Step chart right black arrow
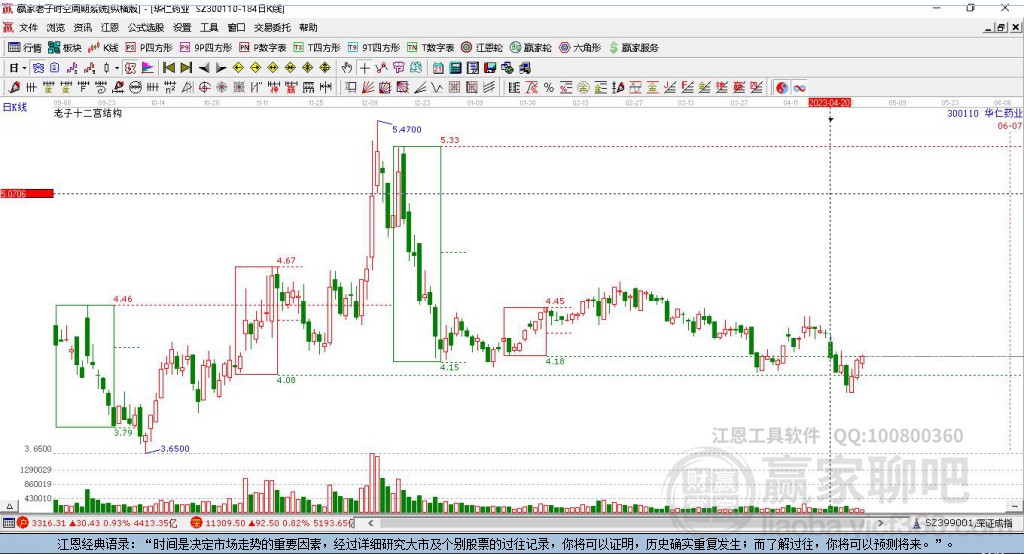 pos(221,68)
